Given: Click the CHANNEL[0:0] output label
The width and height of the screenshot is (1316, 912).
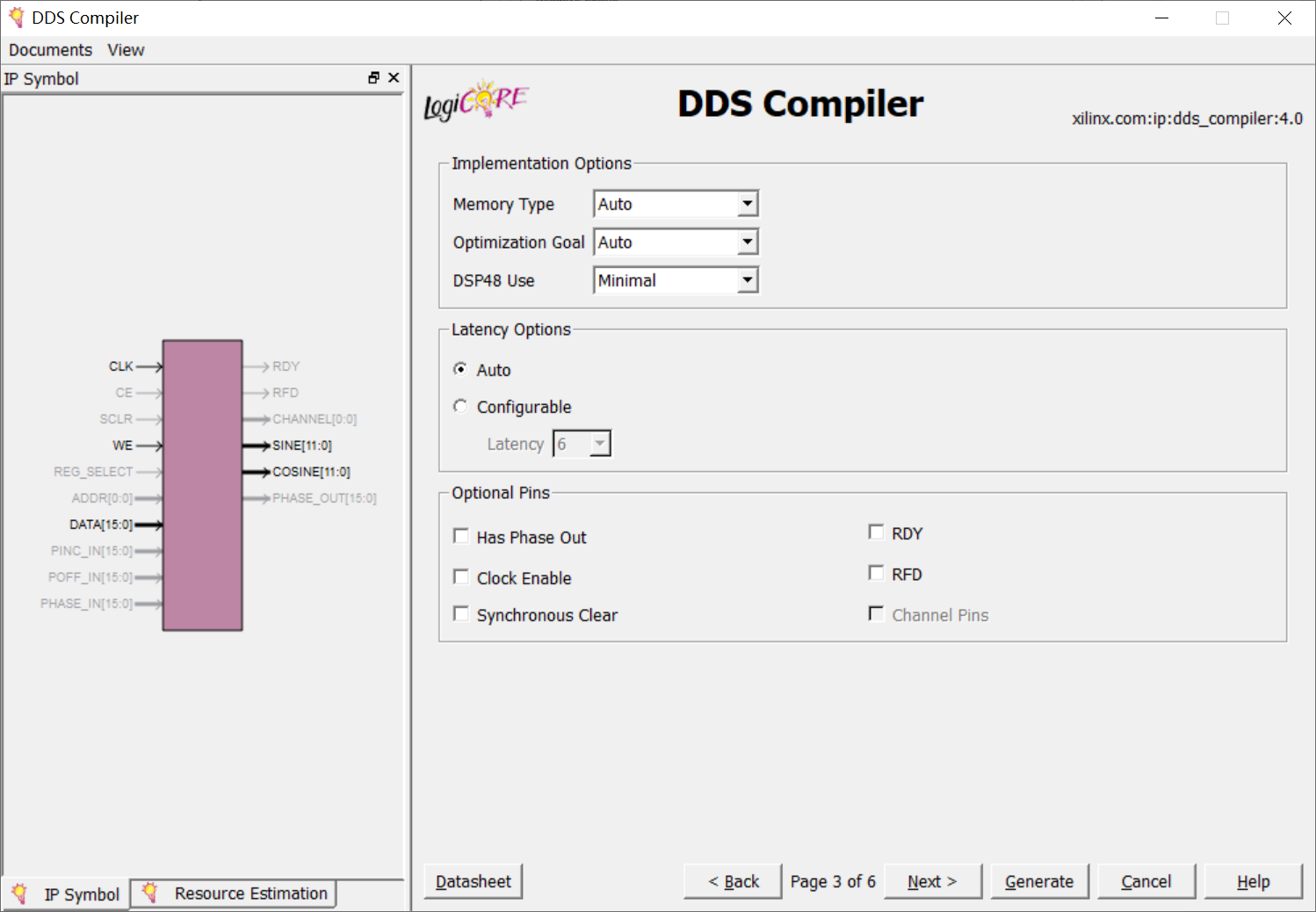Looking at the screenshot, I should [315, 419].
